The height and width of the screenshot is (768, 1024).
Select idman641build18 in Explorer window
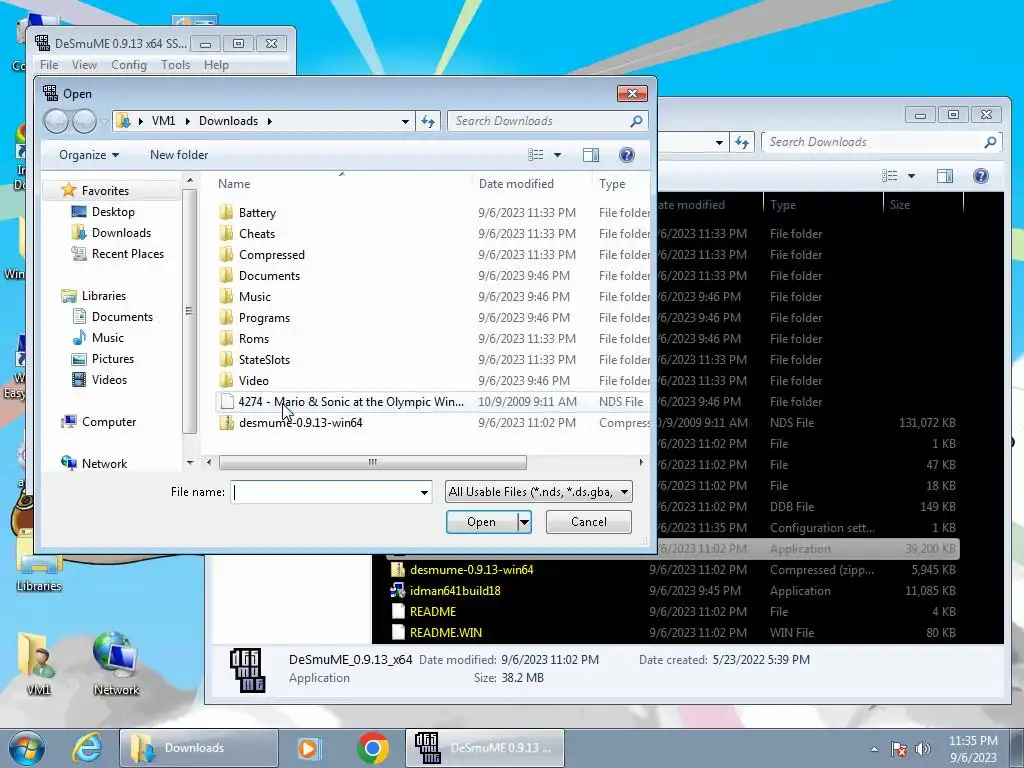455,590
